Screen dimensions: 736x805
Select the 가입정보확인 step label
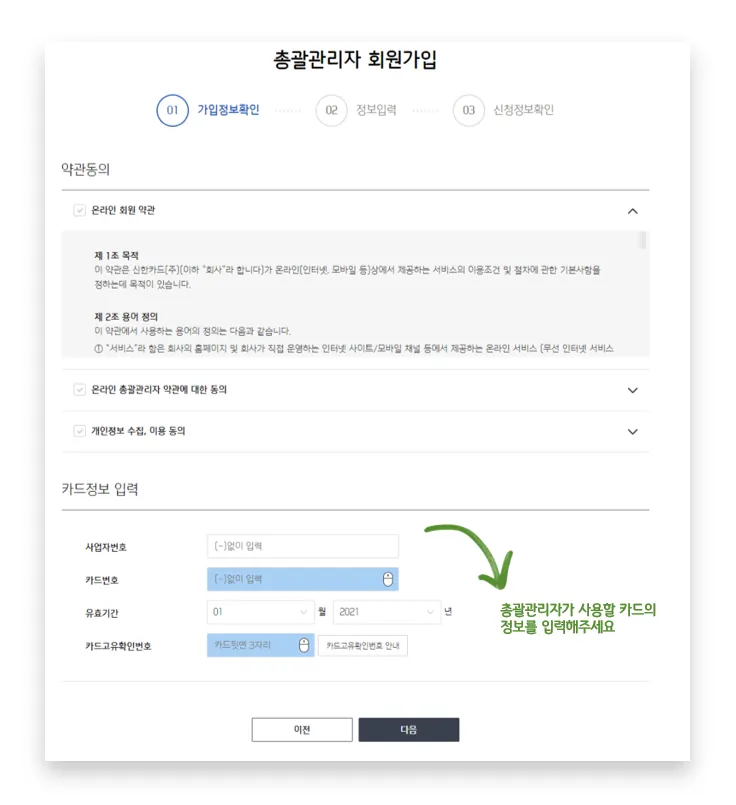[228, 110]
